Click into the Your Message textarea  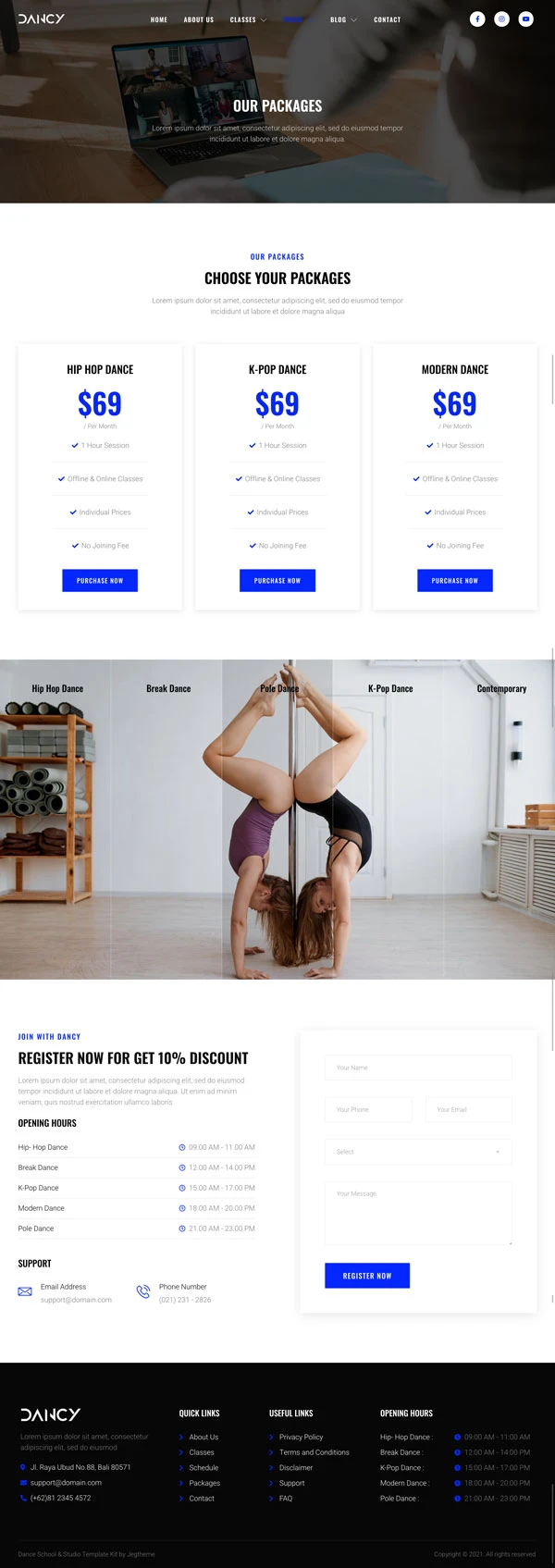(x=418, y=1213)
